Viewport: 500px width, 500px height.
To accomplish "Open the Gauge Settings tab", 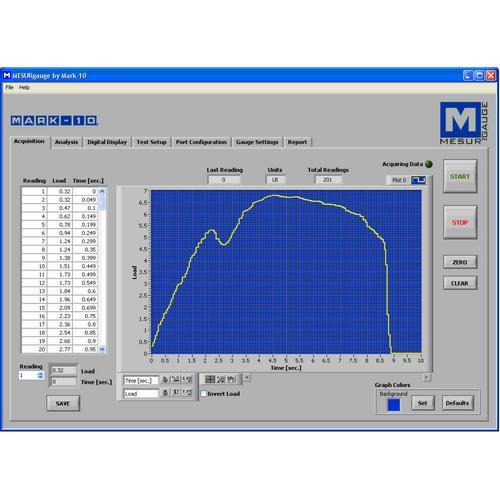I will [257, 142].
